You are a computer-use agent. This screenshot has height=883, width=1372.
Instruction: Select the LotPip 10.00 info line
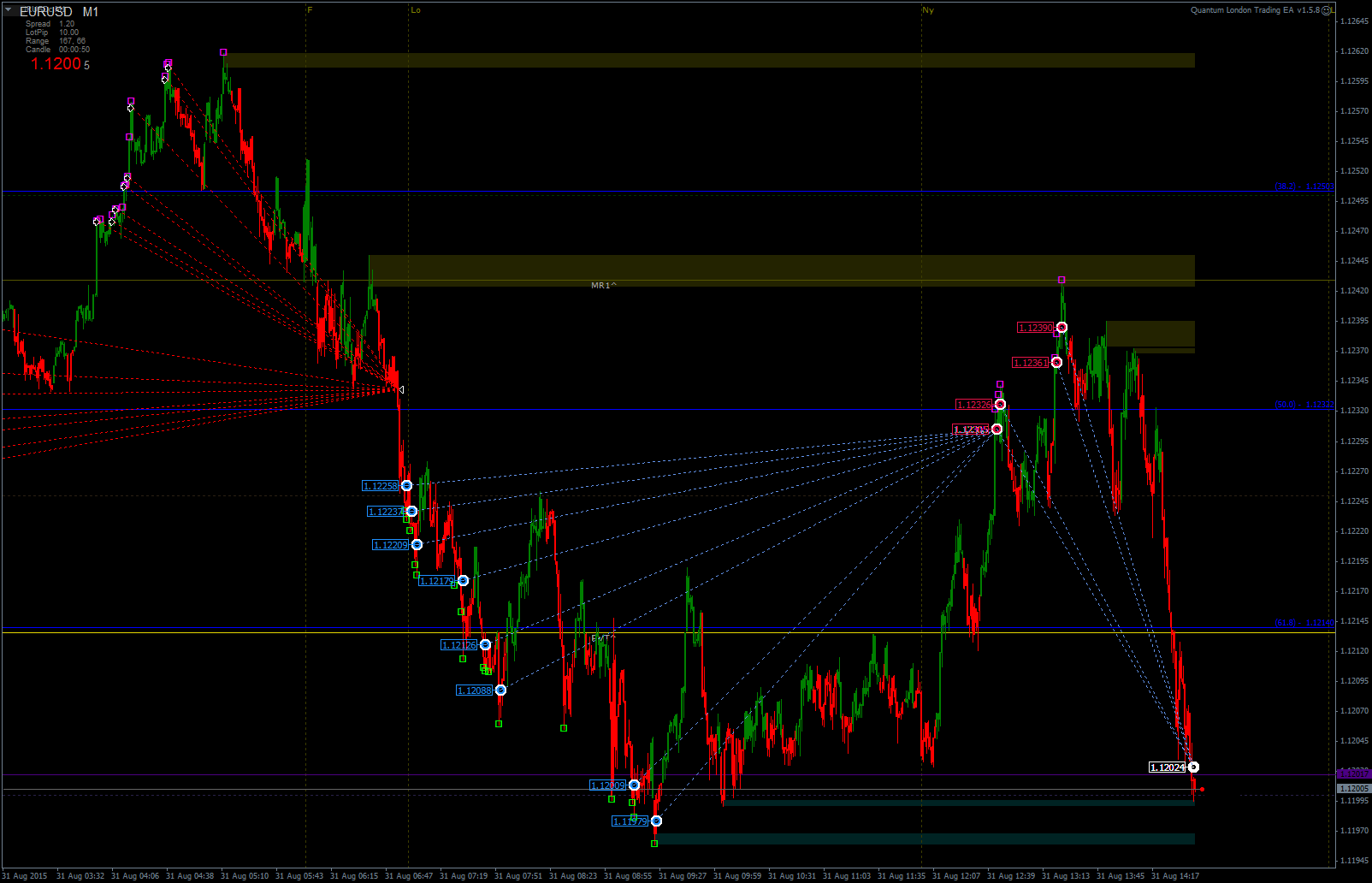(51, 33)
